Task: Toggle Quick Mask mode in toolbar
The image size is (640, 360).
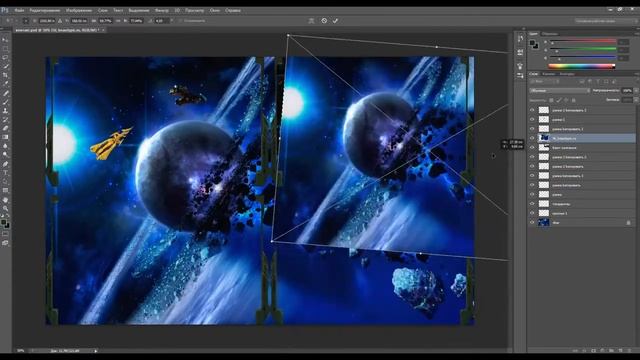Action: click(5, 234)
